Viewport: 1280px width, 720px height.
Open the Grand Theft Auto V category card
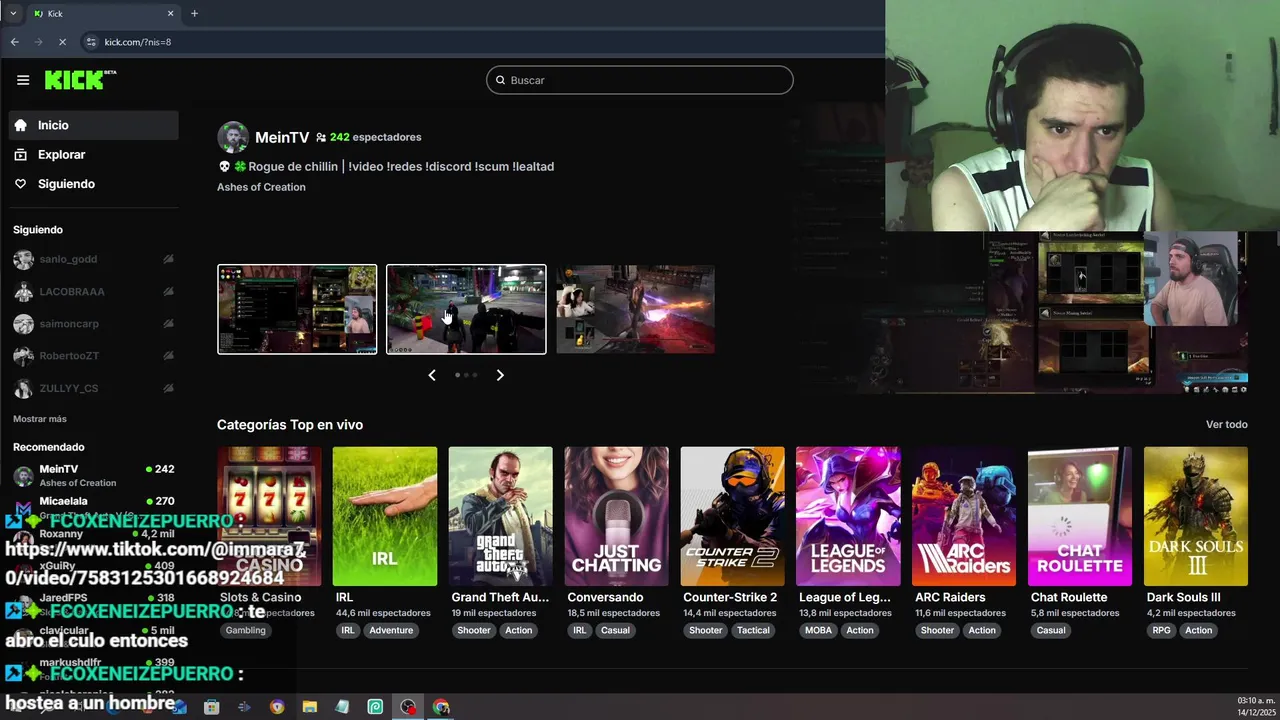pyautogui.click(x=501, y=516)
